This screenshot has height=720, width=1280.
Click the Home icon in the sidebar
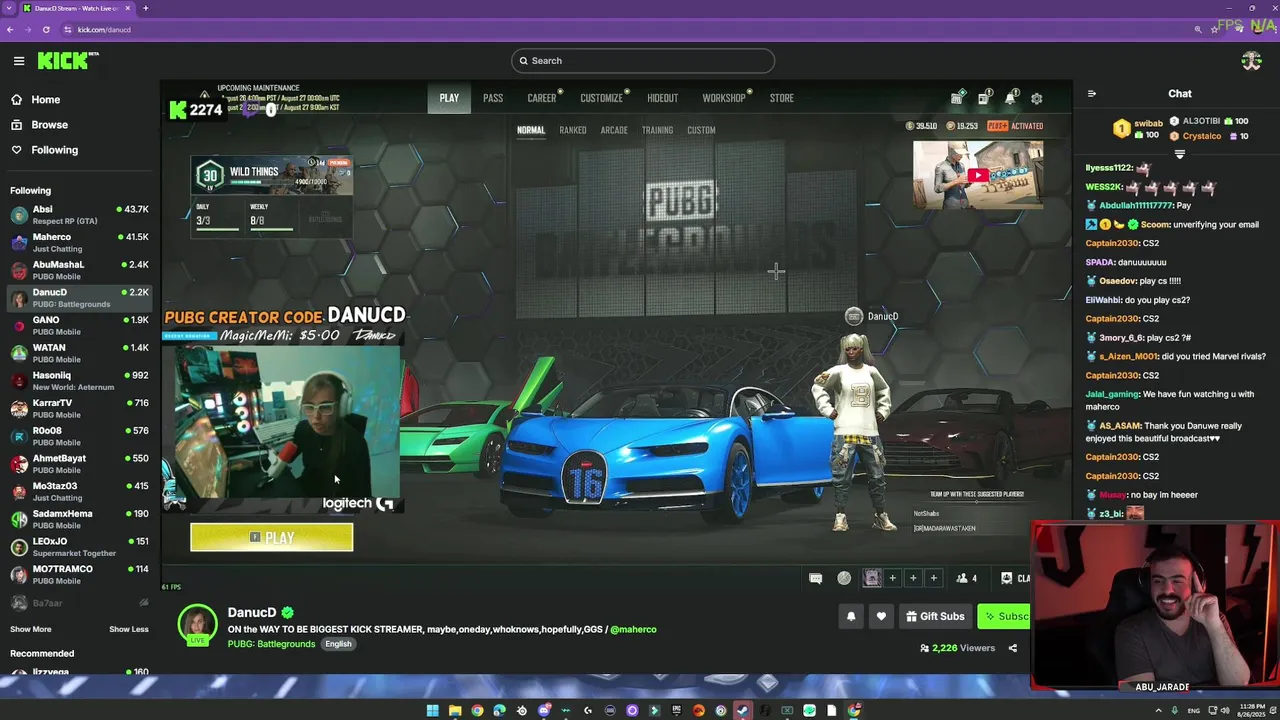click(x=17, y=100)
